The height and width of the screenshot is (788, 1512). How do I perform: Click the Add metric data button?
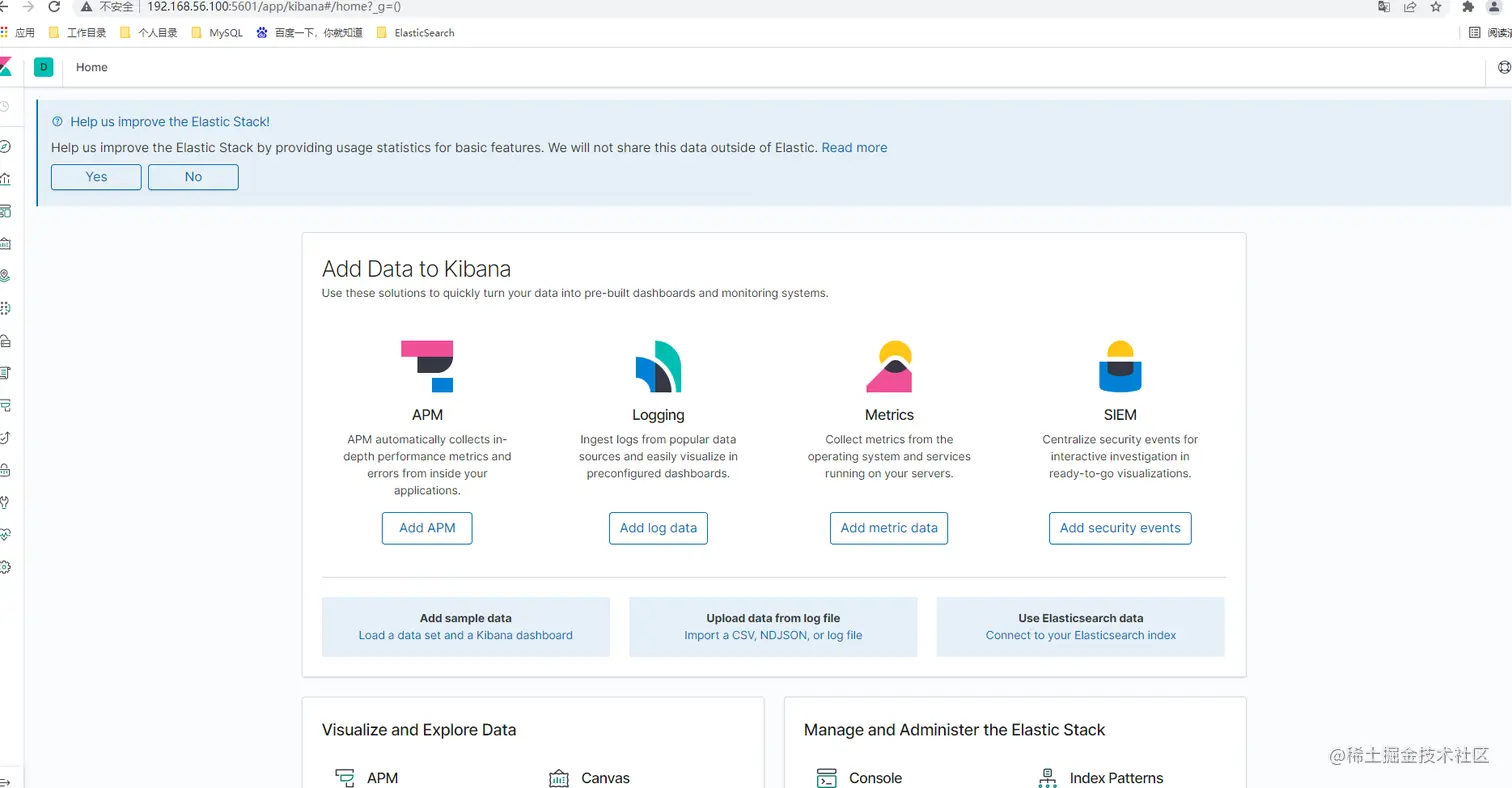pyautogui.click(x=889, y=528)
